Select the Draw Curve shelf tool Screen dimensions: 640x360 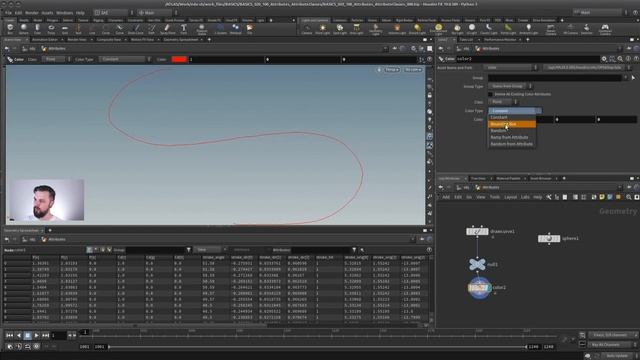136,29
